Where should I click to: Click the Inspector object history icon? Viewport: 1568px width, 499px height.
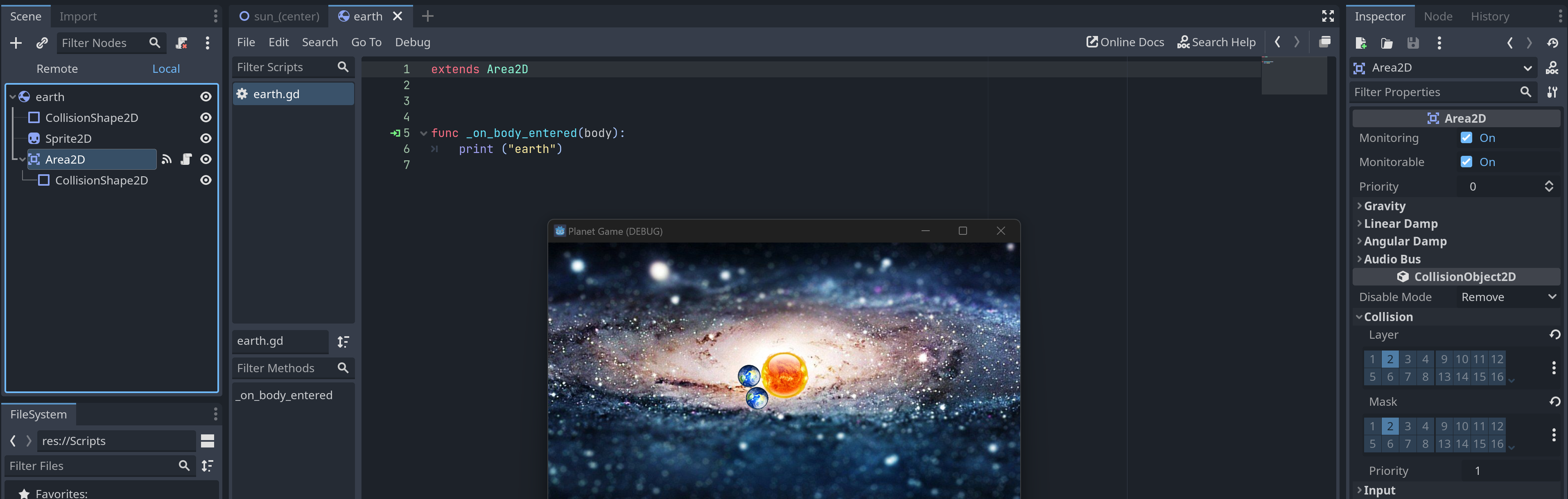coord(1553,43)
